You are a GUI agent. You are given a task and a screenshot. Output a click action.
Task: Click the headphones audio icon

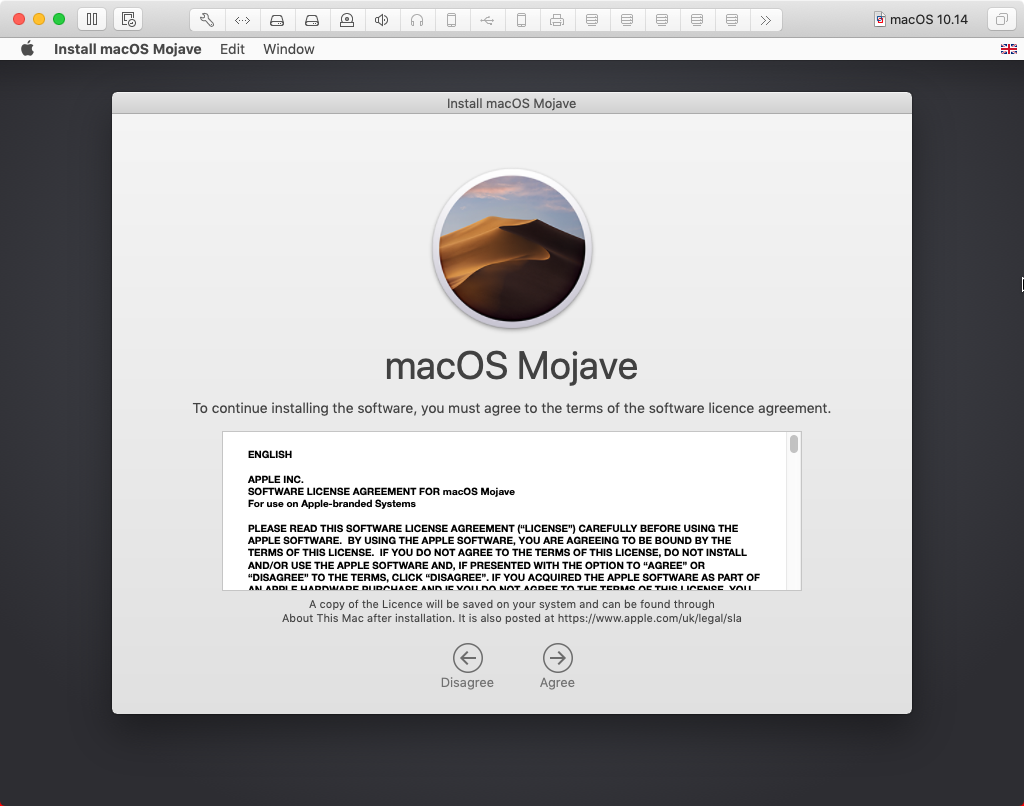417,18
